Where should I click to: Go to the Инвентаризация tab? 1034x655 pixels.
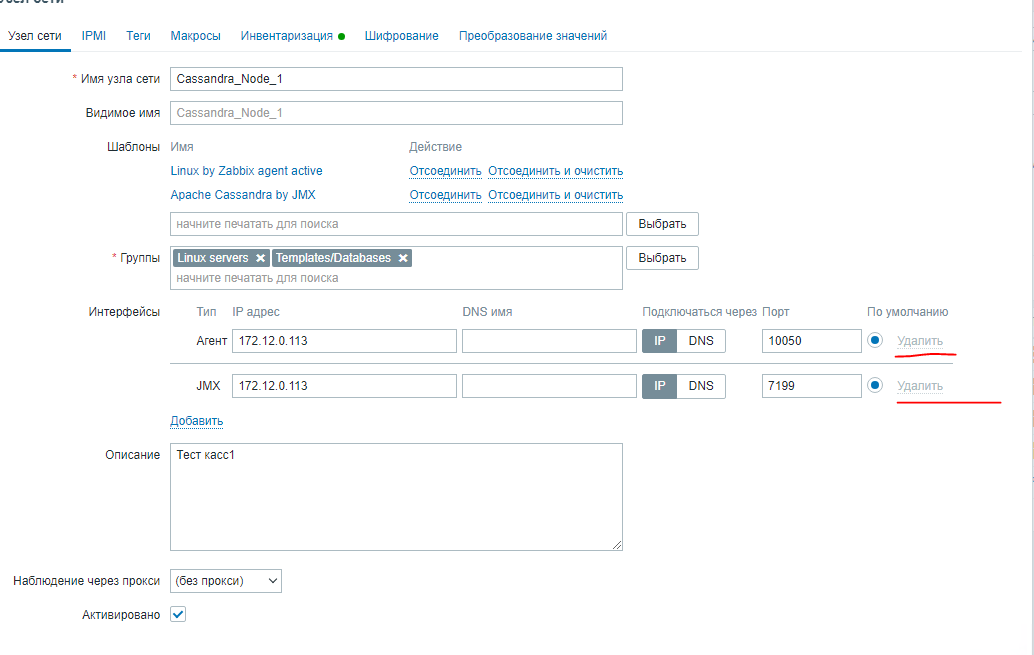[x=287, y=35]
